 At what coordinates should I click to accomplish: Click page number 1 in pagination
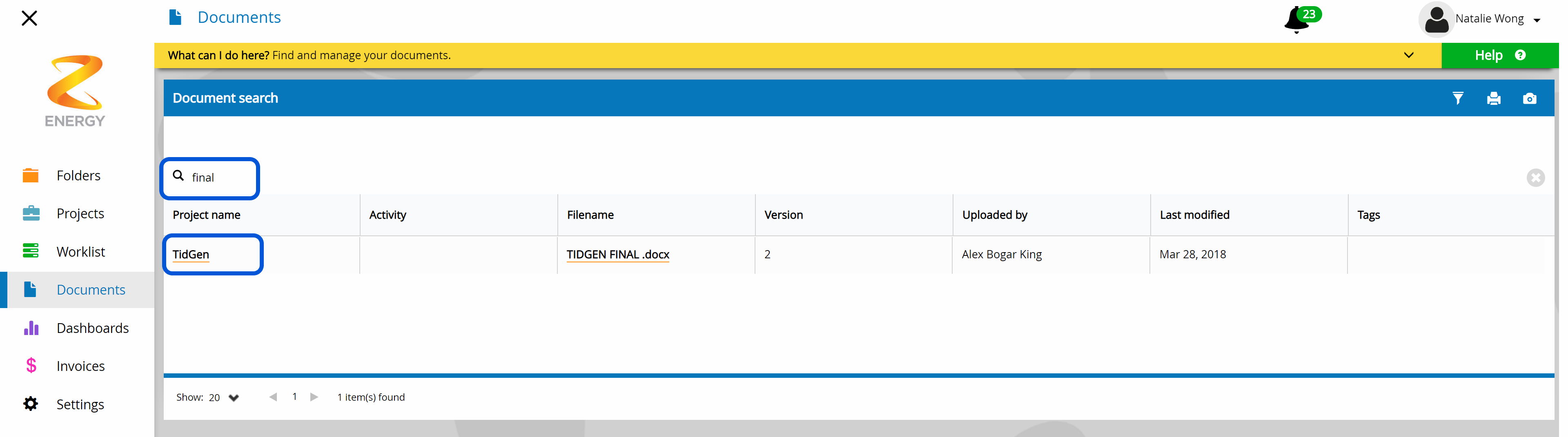pyautogui.click(x=294, y=396)
